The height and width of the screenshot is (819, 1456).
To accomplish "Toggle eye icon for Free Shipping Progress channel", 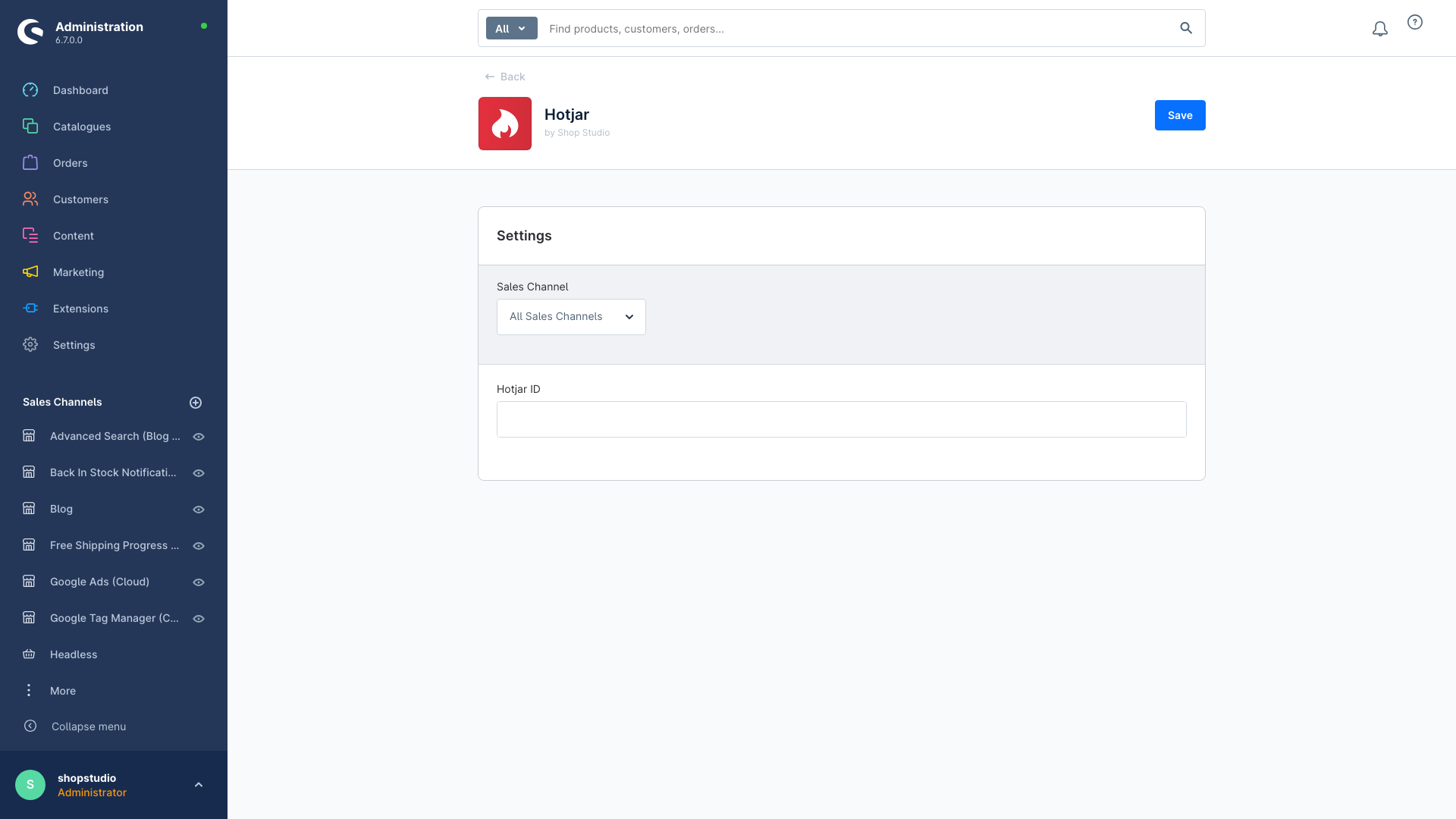I will click(x=199, y=546).
